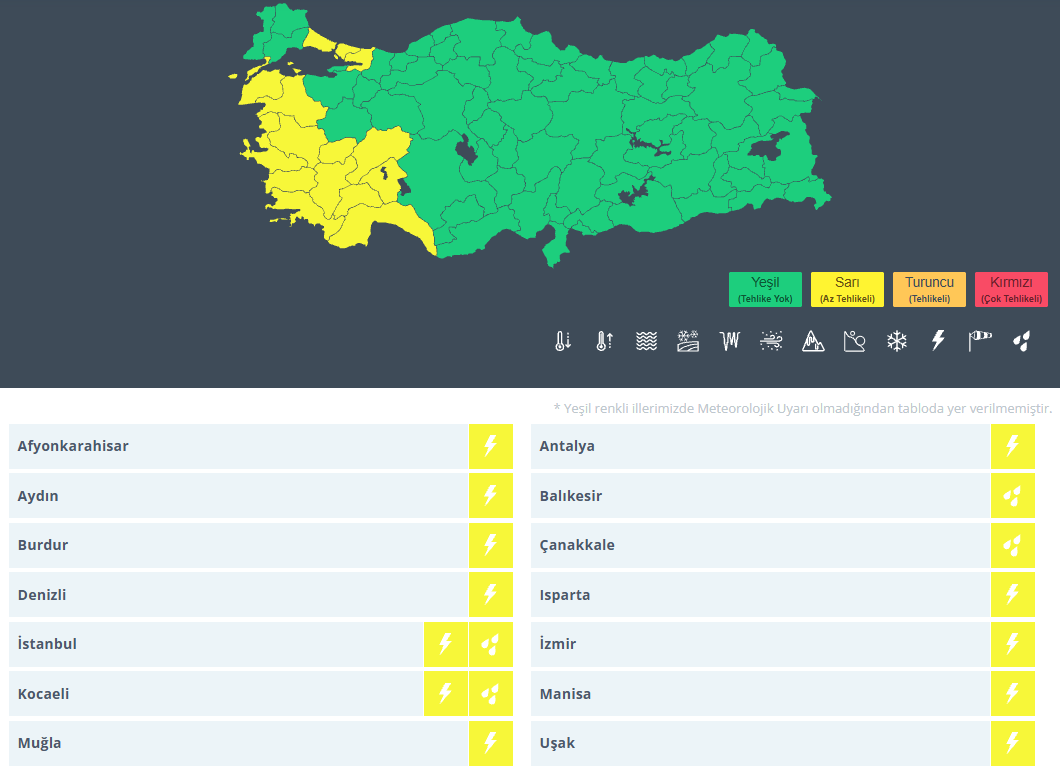Select the dust storm wind icon

[771, 341]
